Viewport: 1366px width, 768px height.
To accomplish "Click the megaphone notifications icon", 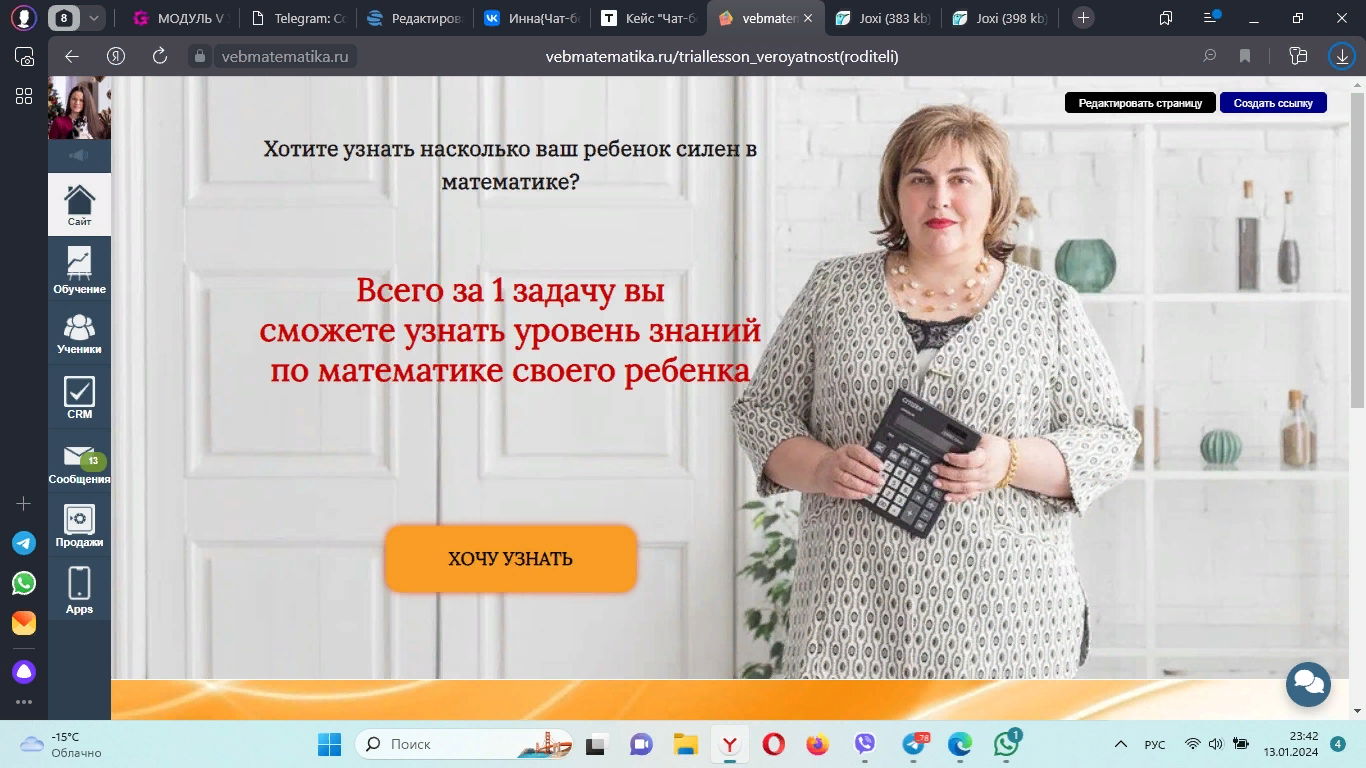I will pyautogui.click(x=79, y=155).
